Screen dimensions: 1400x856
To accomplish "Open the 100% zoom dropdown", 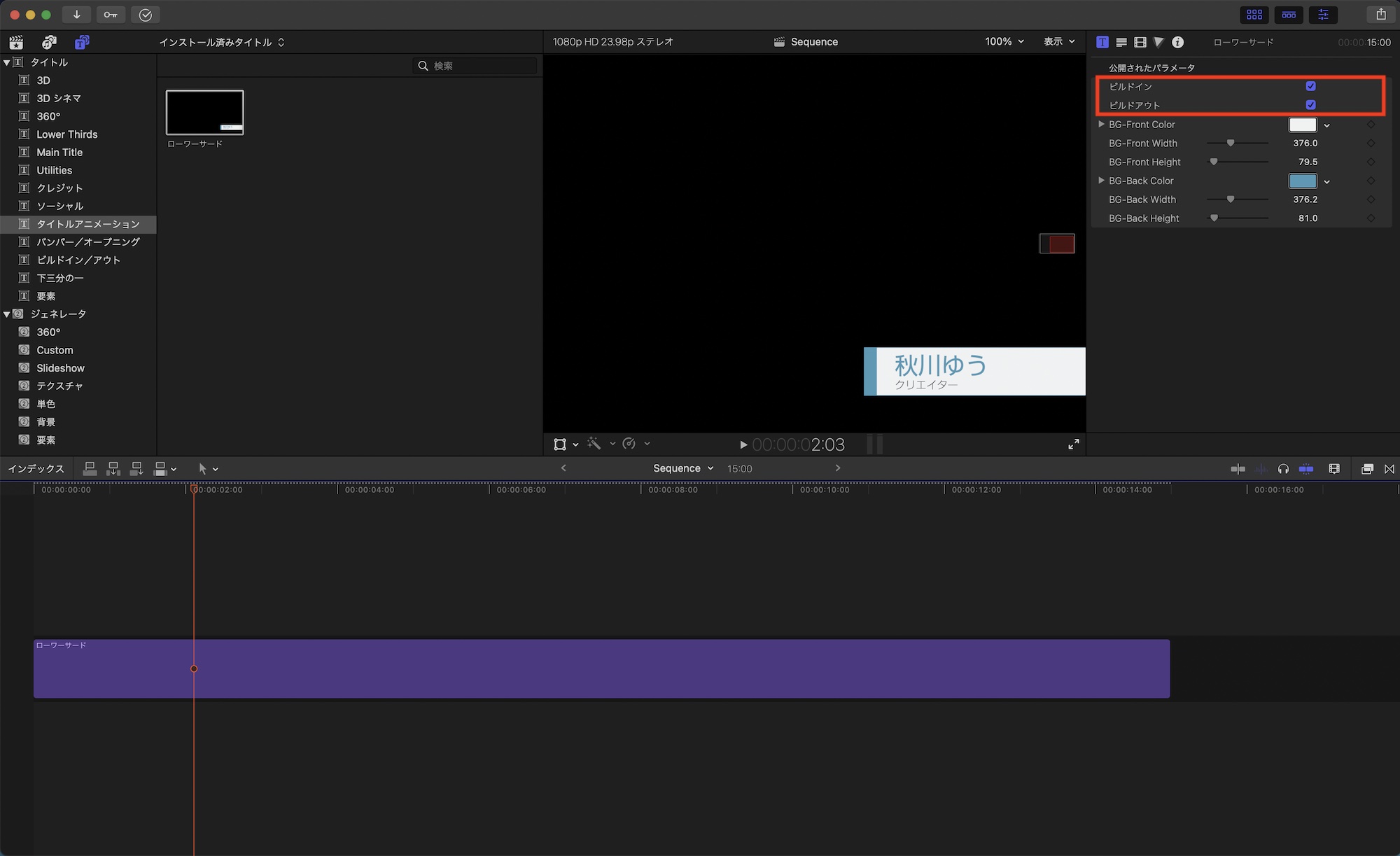I will coord(1004,42).
